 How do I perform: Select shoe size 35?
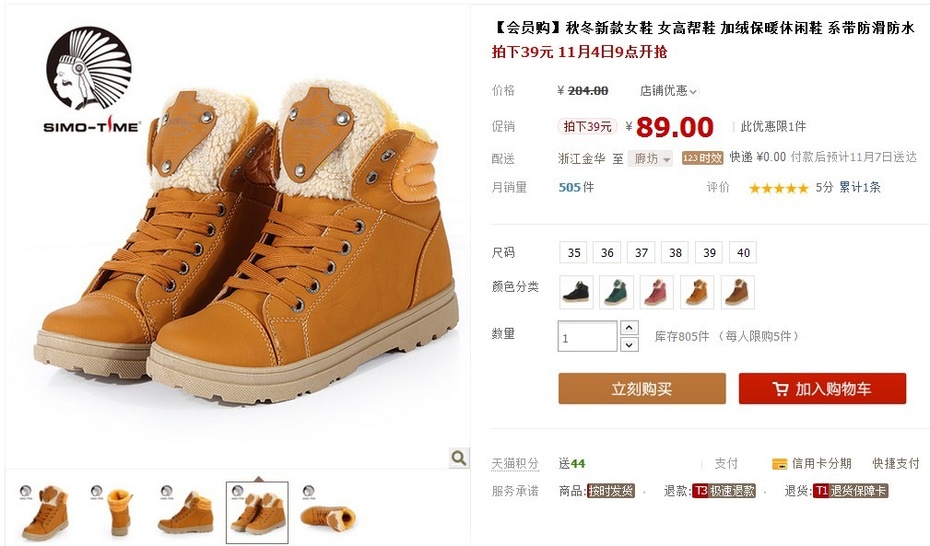(574, 253)
